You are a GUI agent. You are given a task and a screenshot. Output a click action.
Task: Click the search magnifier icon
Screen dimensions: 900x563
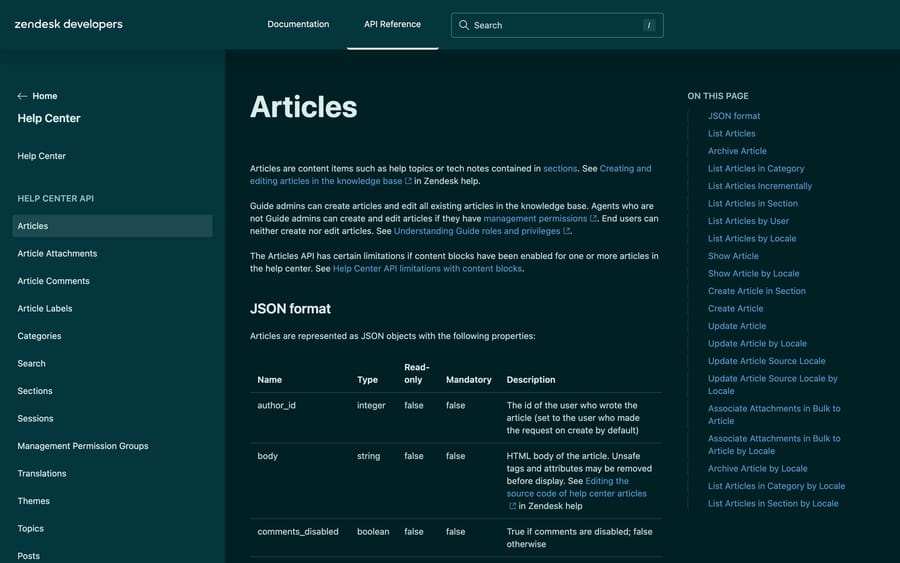464,25
